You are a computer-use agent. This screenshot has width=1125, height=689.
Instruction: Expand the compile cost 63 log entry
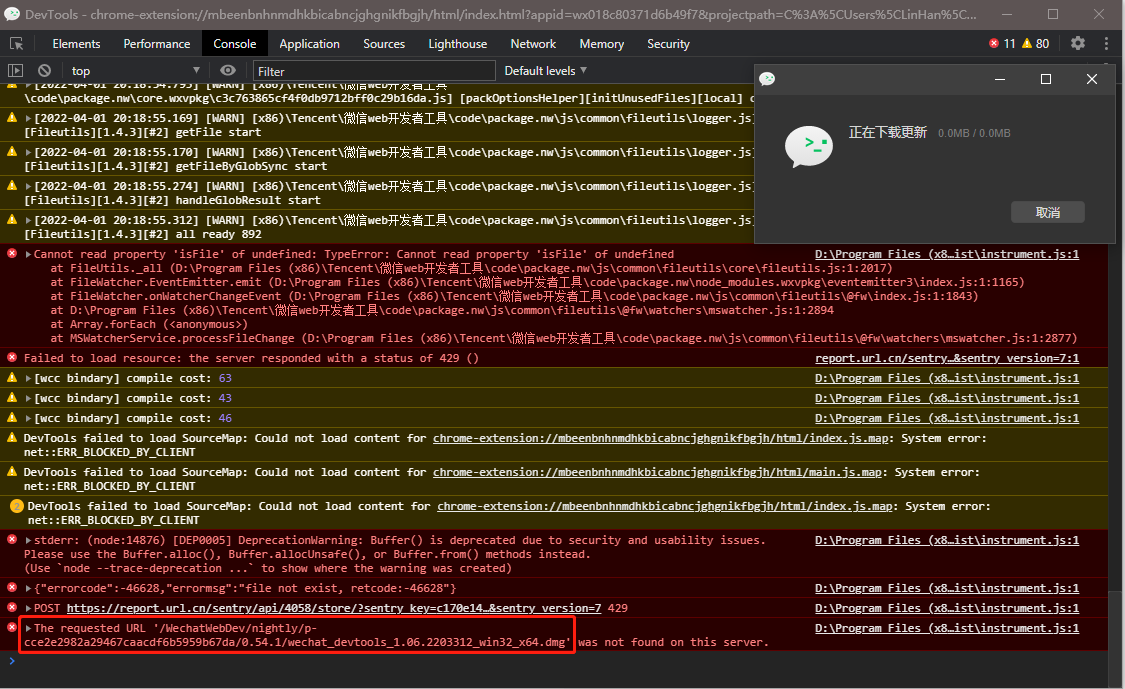[29, 378]
